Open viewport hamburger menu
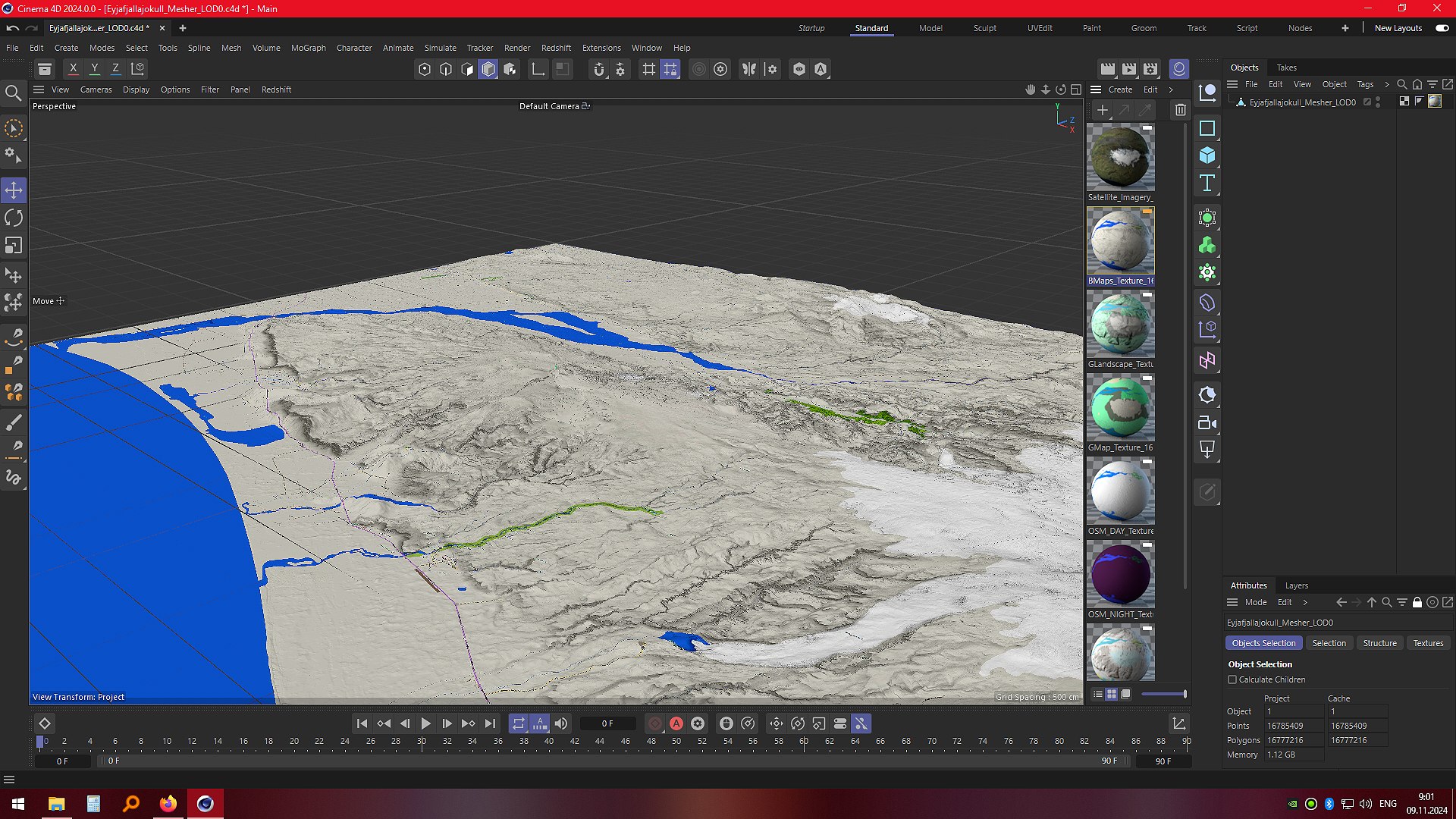 point(39,89)
